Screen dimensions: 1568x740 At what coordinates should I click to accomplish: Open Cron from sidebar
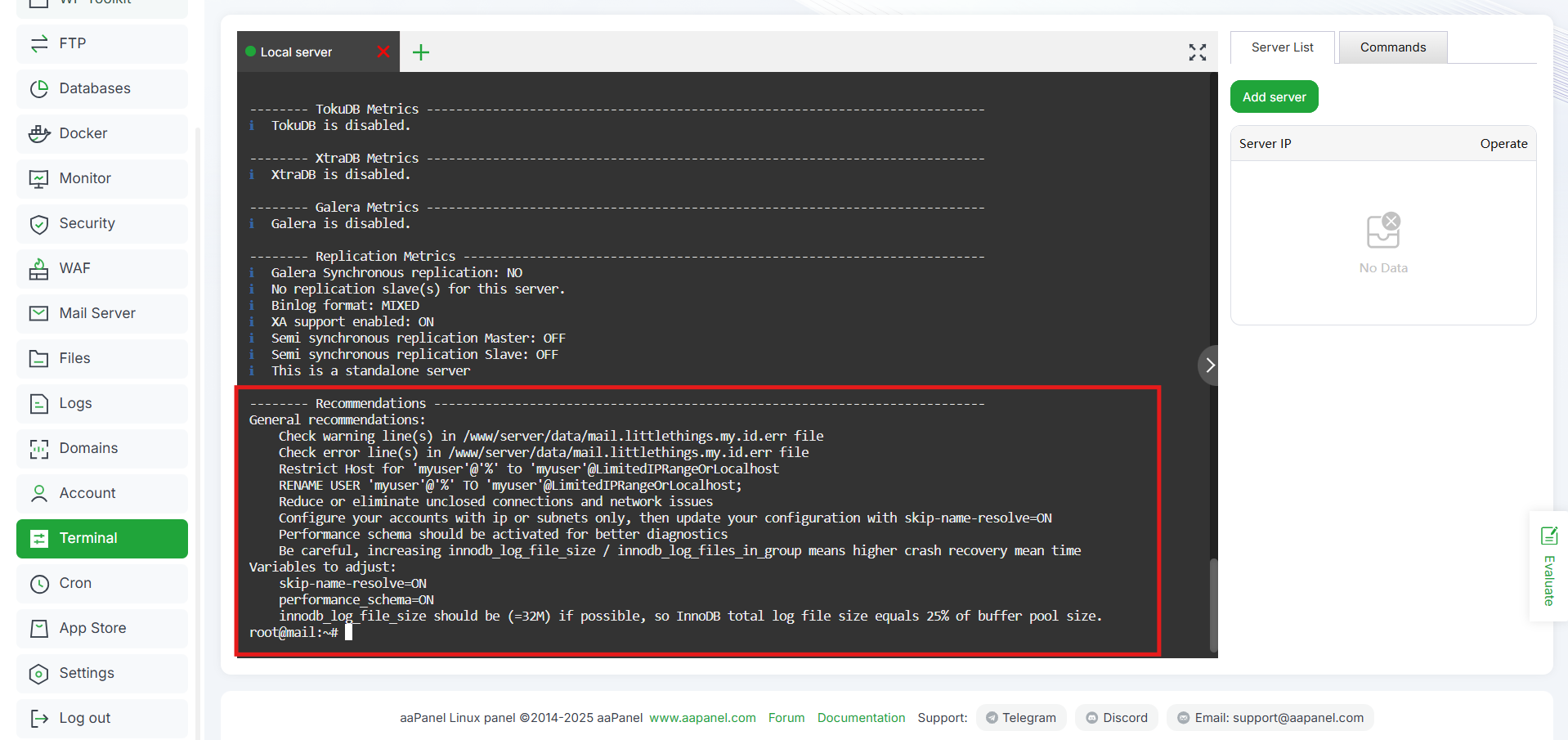click(102, 583)
